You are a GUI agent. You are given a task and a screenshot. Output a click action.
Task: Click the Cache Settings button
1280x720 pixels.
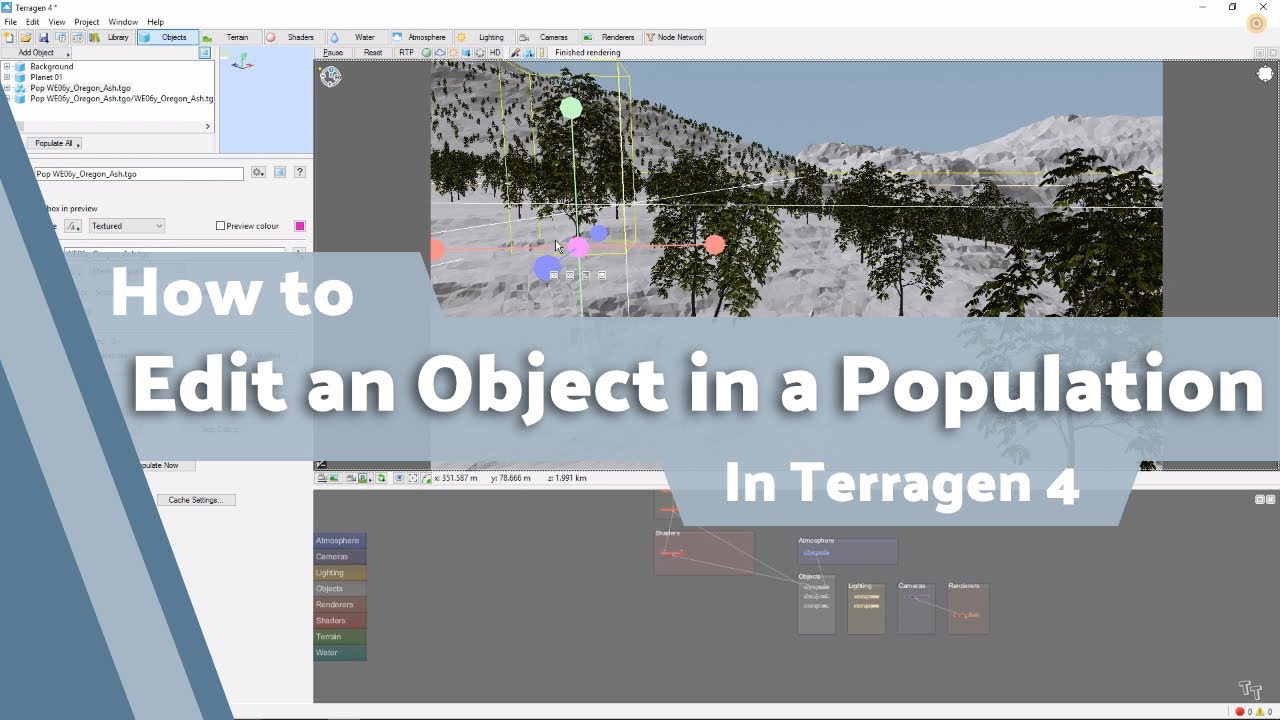pos(196,500)
